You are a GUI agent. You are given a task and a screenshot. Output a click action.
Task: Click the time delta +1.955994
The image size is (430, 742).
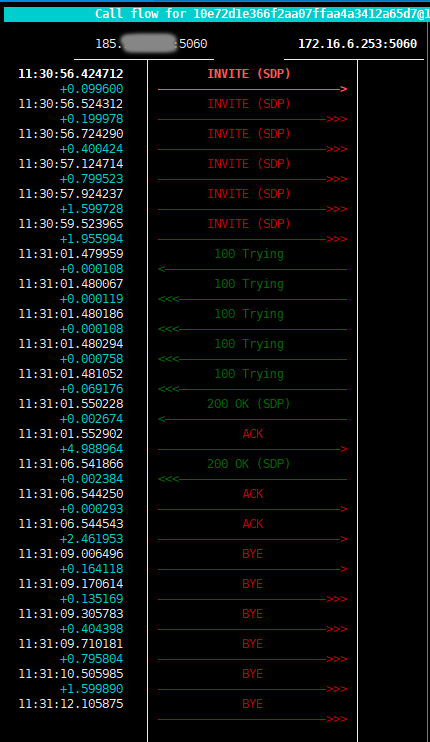pos(91,239)
